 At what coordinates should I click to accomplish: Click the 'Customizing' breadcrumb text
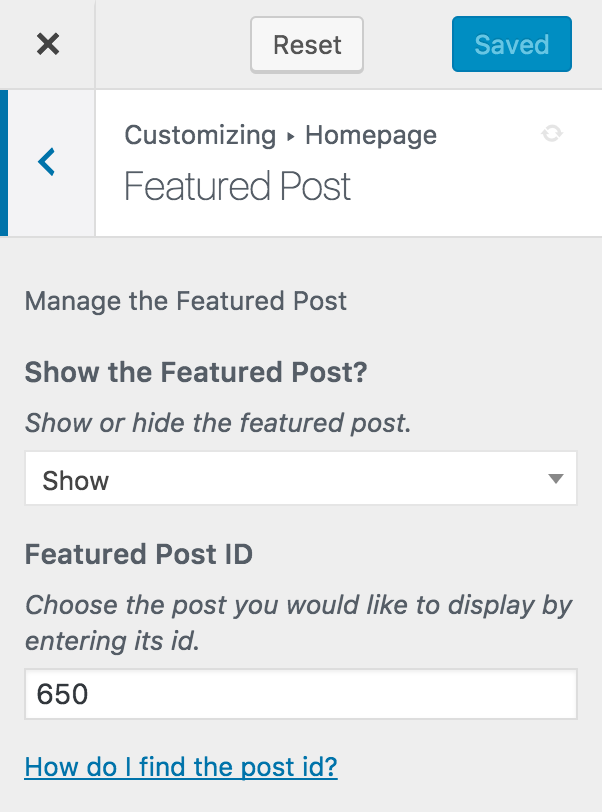tap(200, 136)
